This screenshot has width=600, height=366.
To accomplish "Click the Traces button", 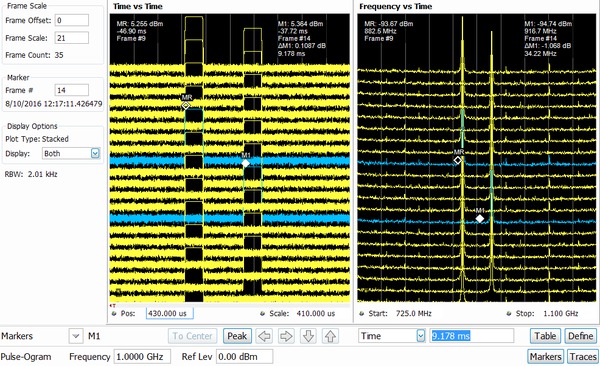I will tap(583, 357).
